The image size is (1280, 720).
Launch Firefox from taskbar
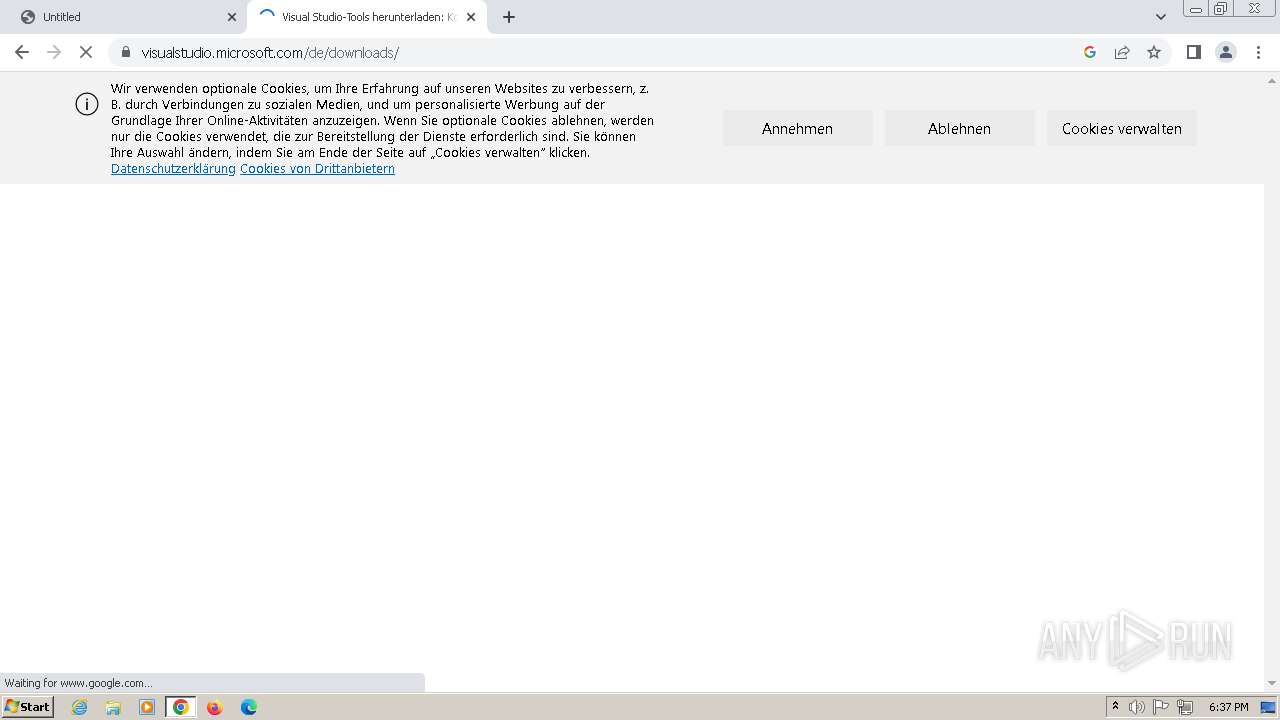pyautogui.click(x=214, y=707)
